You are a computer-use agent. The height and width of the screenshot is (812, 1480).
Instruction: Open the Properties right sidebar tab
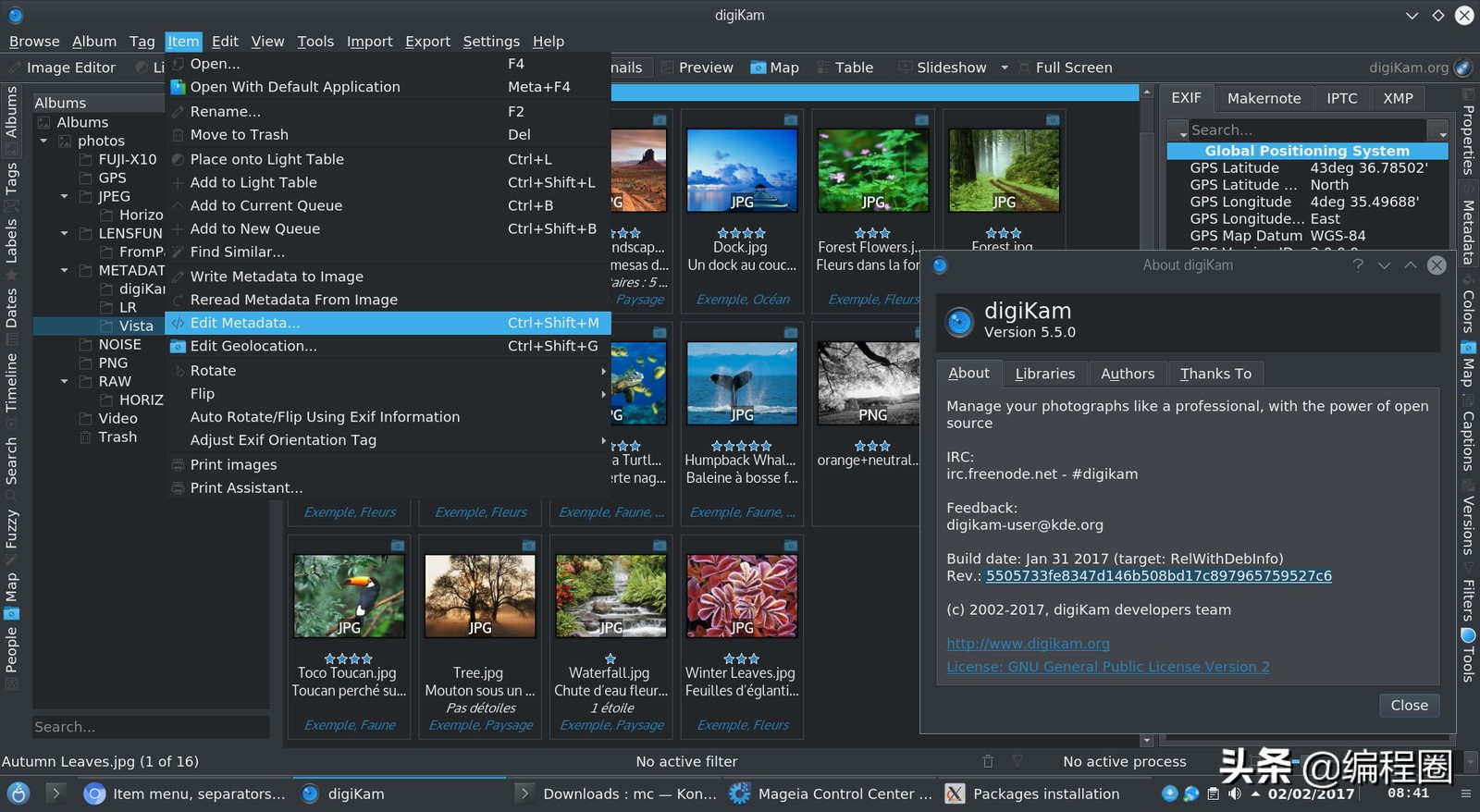(1468, 132)
